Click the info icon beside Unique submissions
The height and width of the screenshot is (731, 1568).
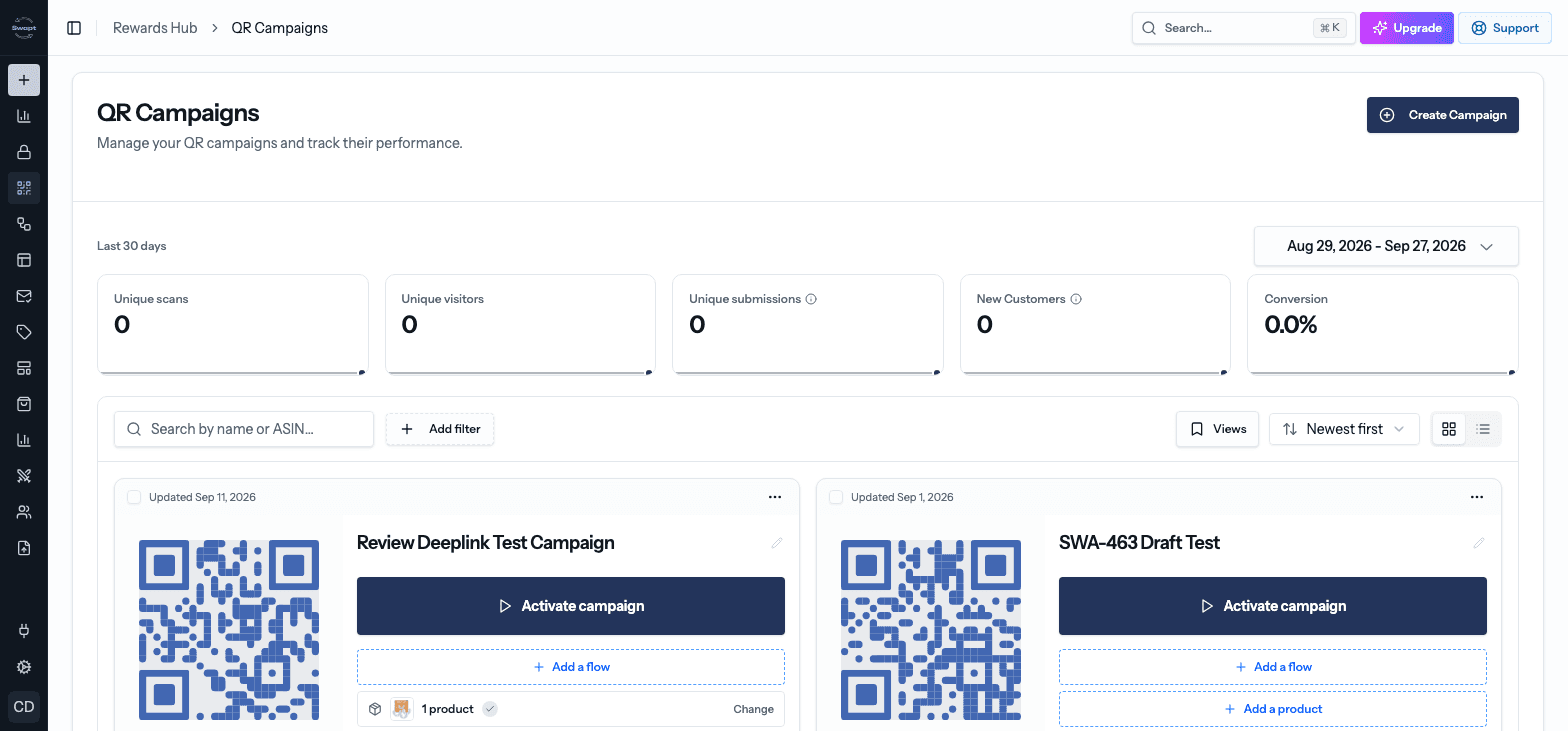click(x=811, y=299)
